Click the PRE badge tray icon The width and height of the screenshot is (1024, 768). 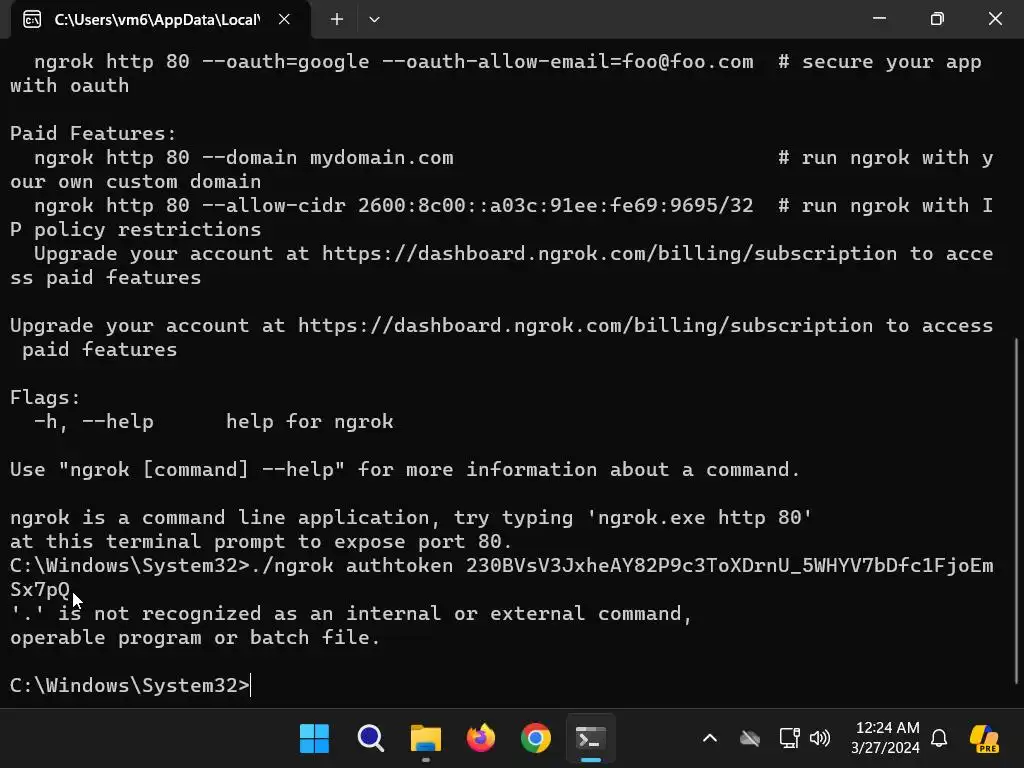[984, 739]
